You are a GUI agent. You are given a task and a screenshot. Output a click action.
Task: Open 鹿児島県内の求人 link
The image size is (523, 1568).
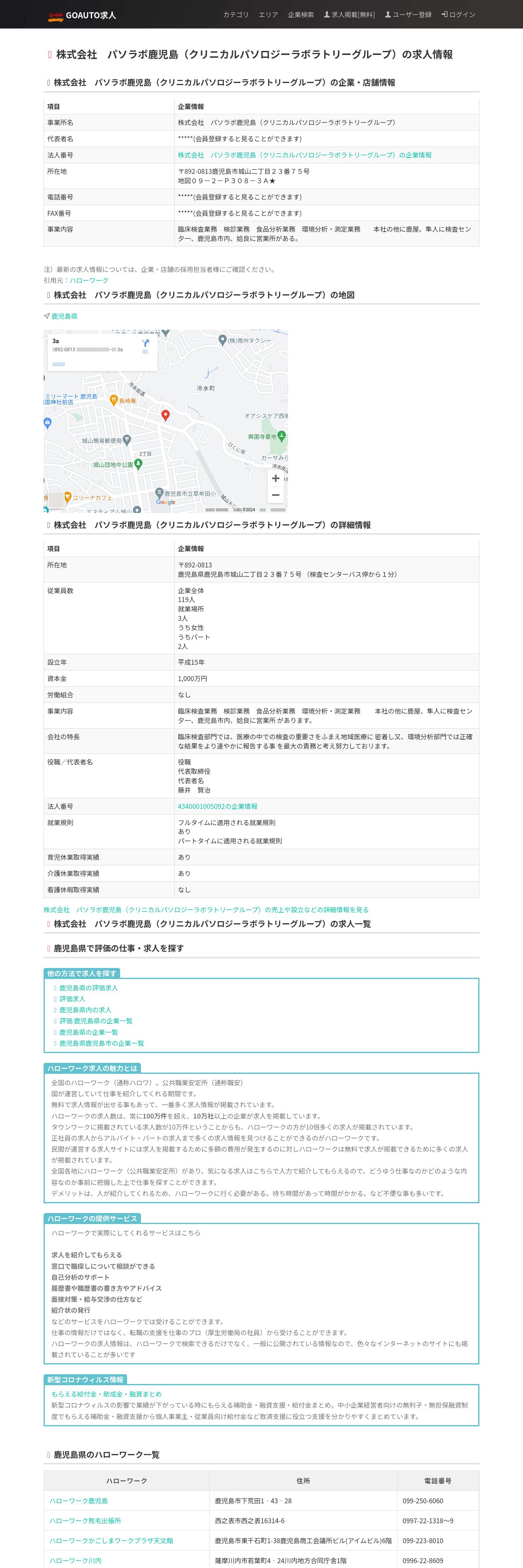[x=85, y=1010]
